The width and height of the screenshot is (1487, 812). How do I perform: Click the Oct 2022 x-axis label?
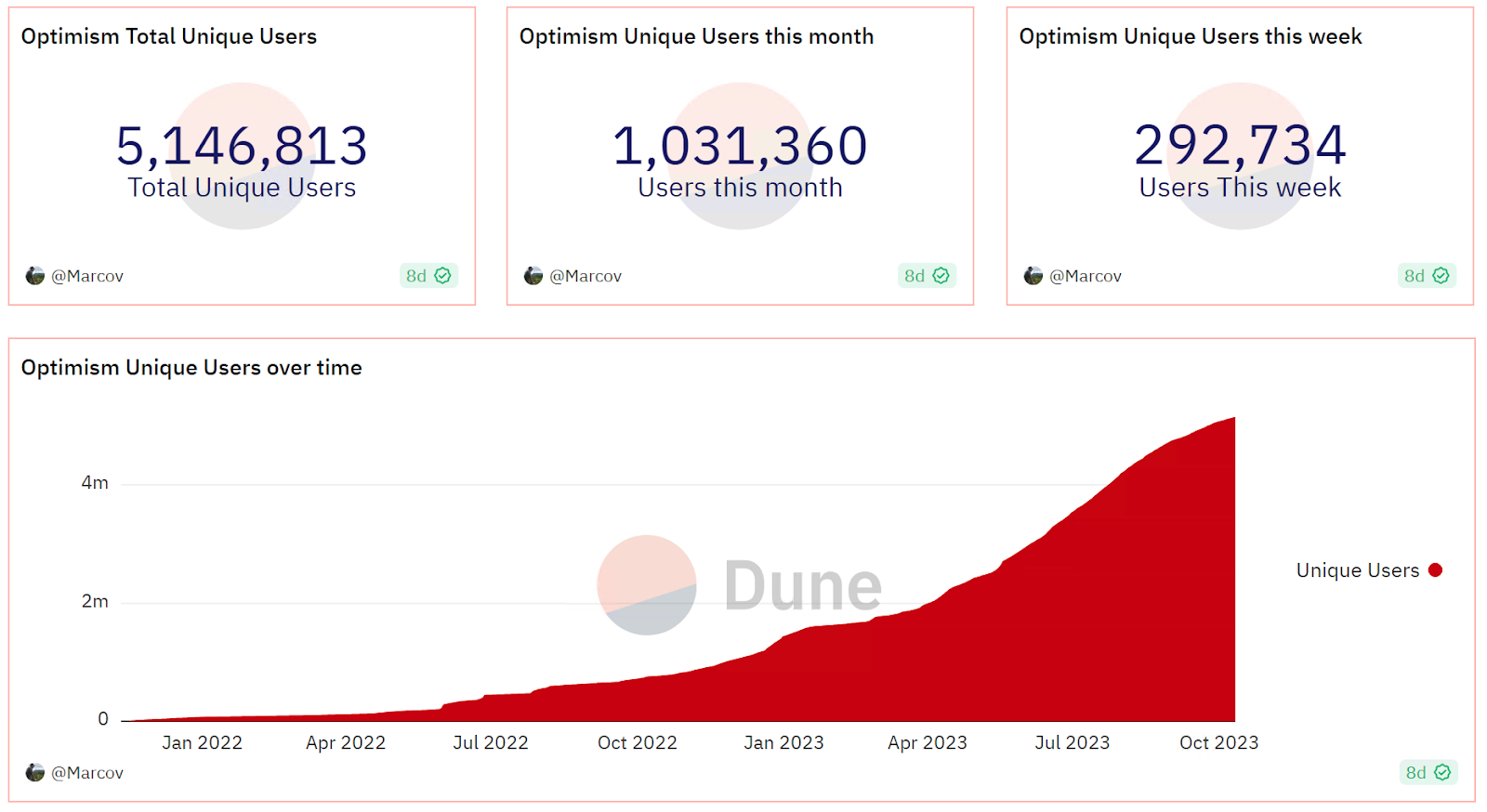tap(638, 743)
